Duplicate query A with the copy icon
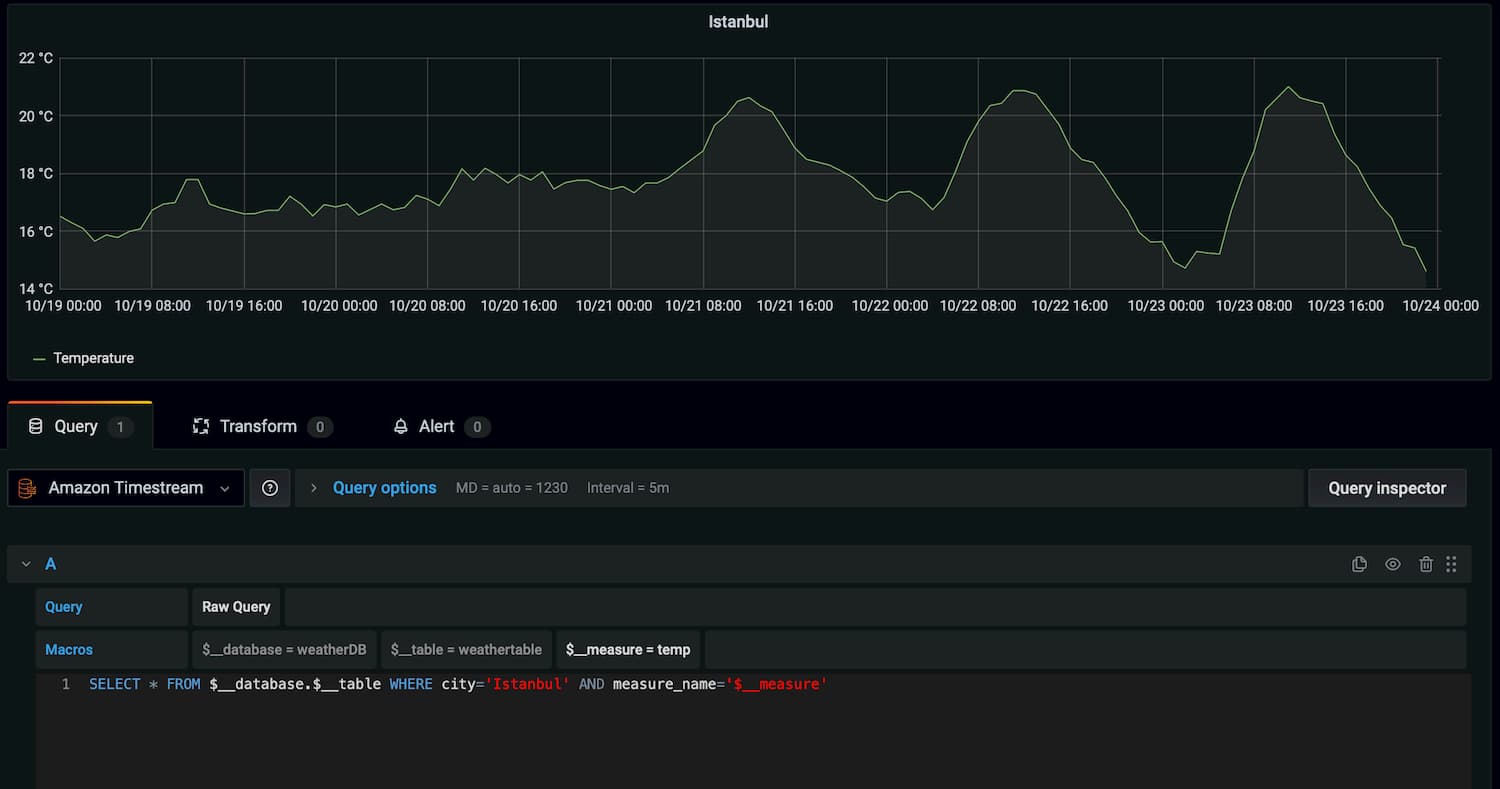The height and width of the screenshot is (789, 1500). coord(1359,564)
